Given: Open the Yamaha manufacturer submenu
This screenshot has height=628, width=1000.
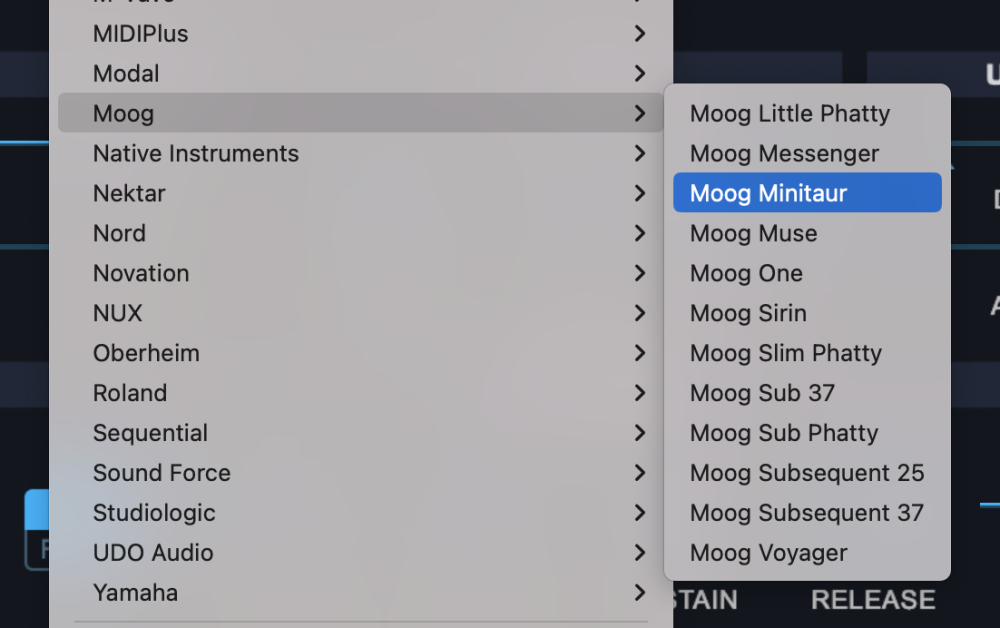Looking at the screenshot, I should [x=135, y=593].
